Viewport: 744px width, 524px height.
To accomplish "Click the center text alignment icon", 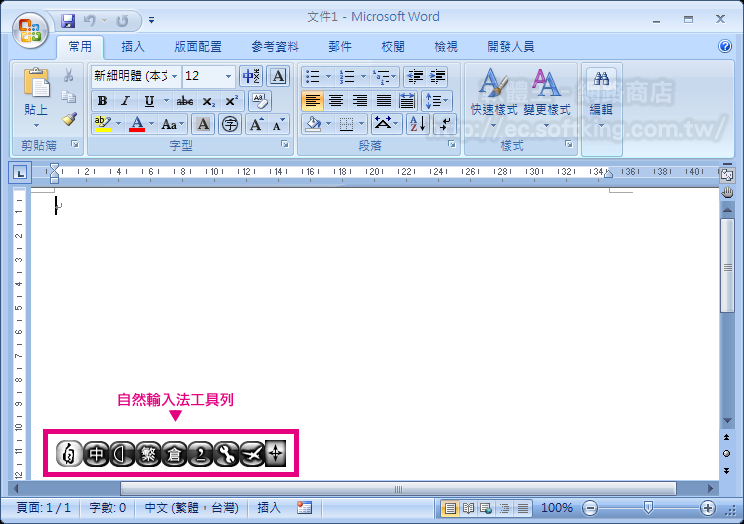I will [336, 101].
